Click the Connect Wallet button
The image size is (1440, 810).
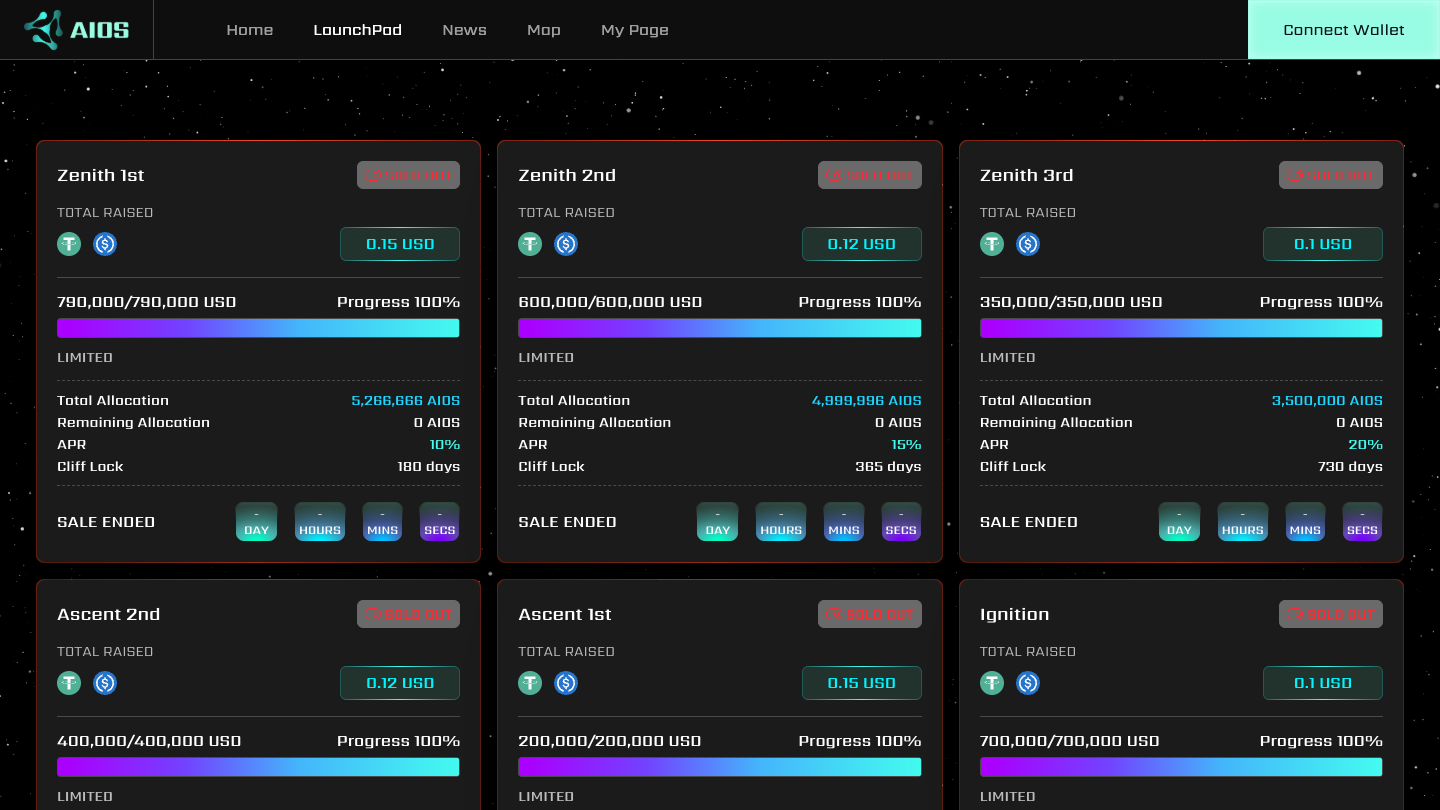pos(1344,30)
